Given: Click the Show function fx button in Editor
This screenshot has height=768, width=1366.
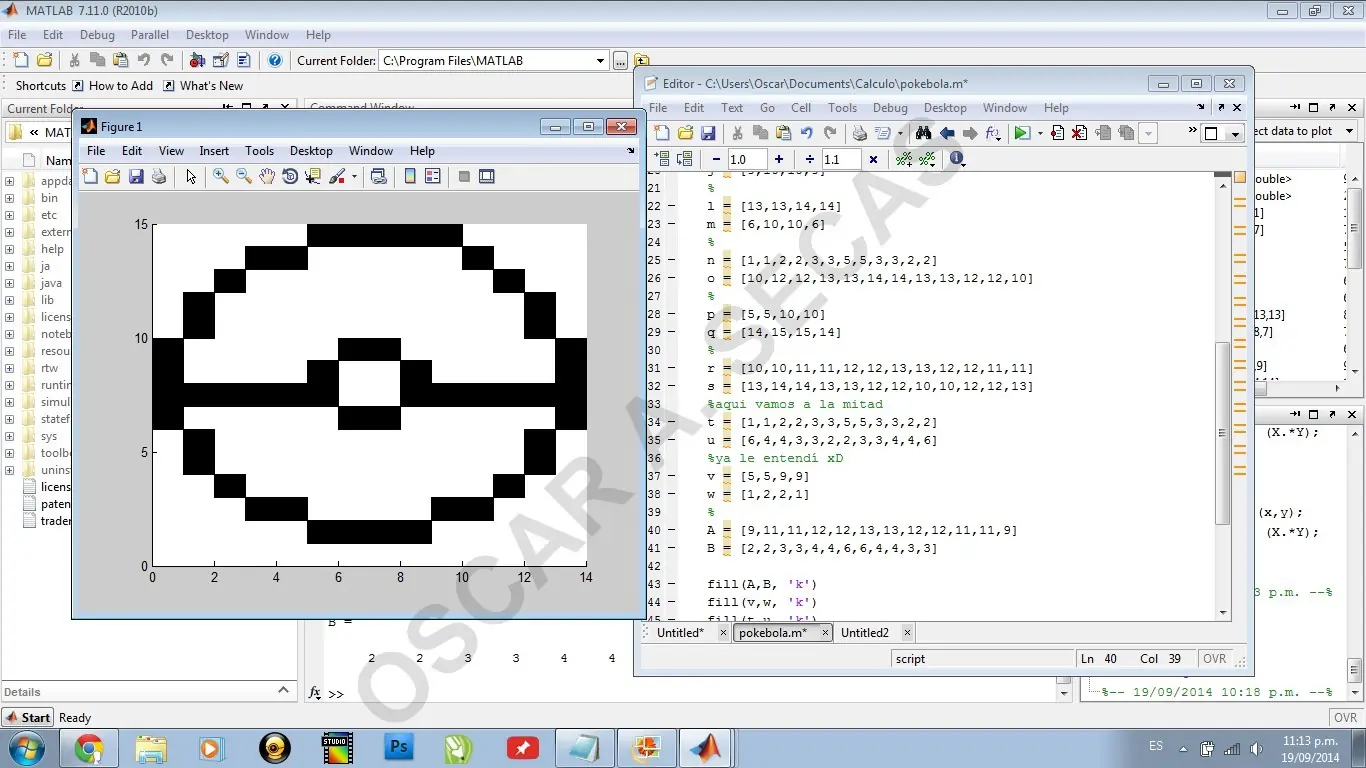Looking at the screenshot, I should pos(992,133).
